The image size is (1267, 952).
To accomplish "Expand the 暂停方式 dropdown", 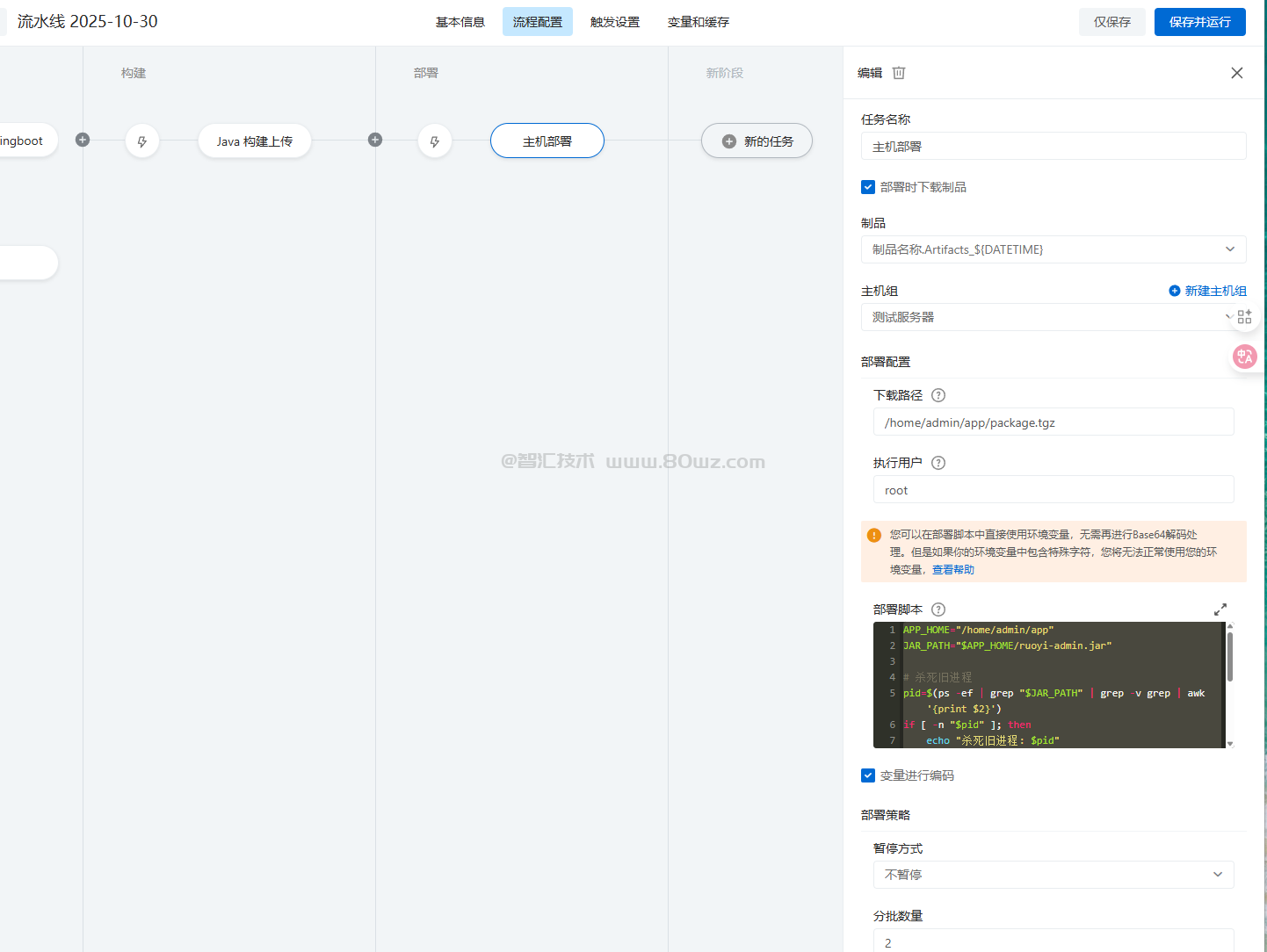I will point(1053,875).
